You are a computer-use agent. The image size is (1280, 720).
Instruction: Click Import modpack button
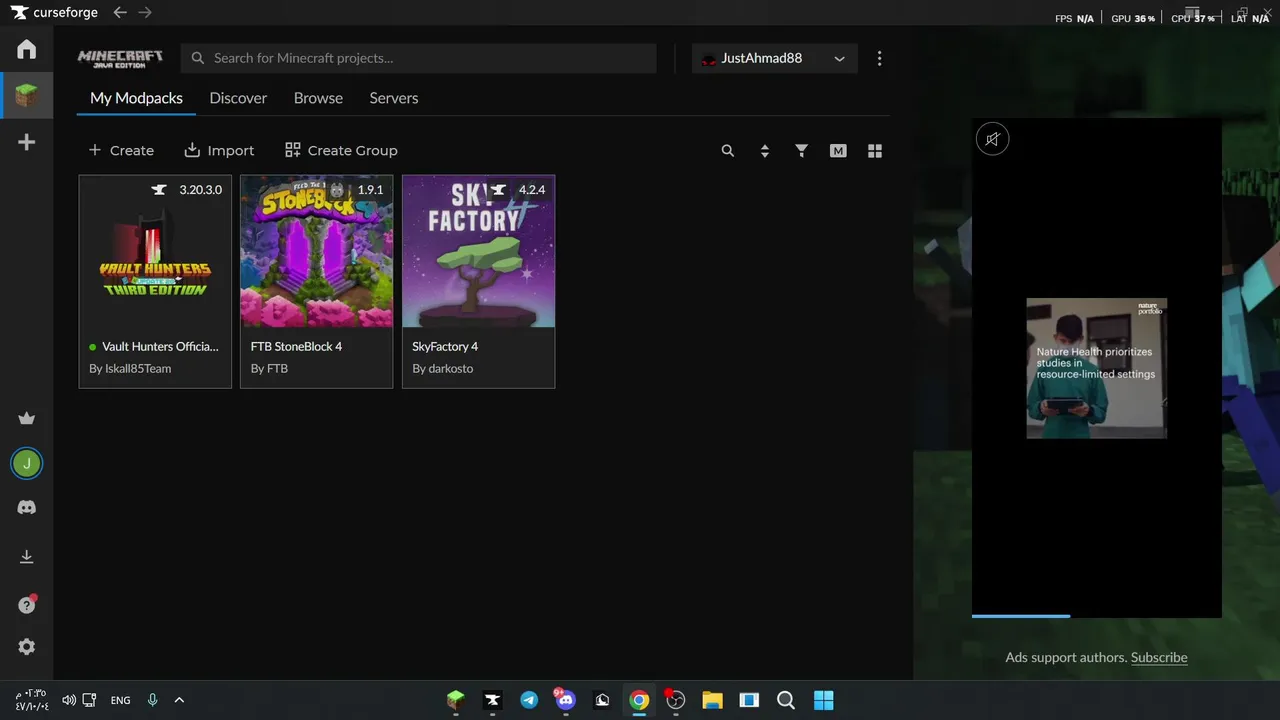[x=219, y=150]
